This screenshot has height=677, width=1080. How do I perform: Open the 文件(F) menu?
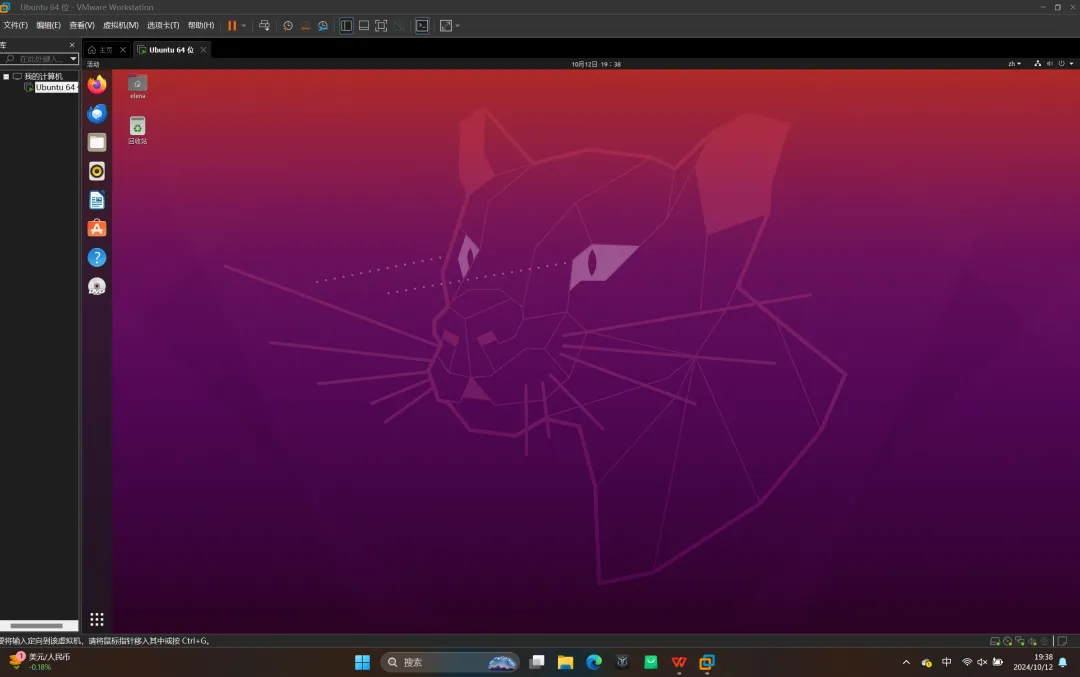pos(15,25)
